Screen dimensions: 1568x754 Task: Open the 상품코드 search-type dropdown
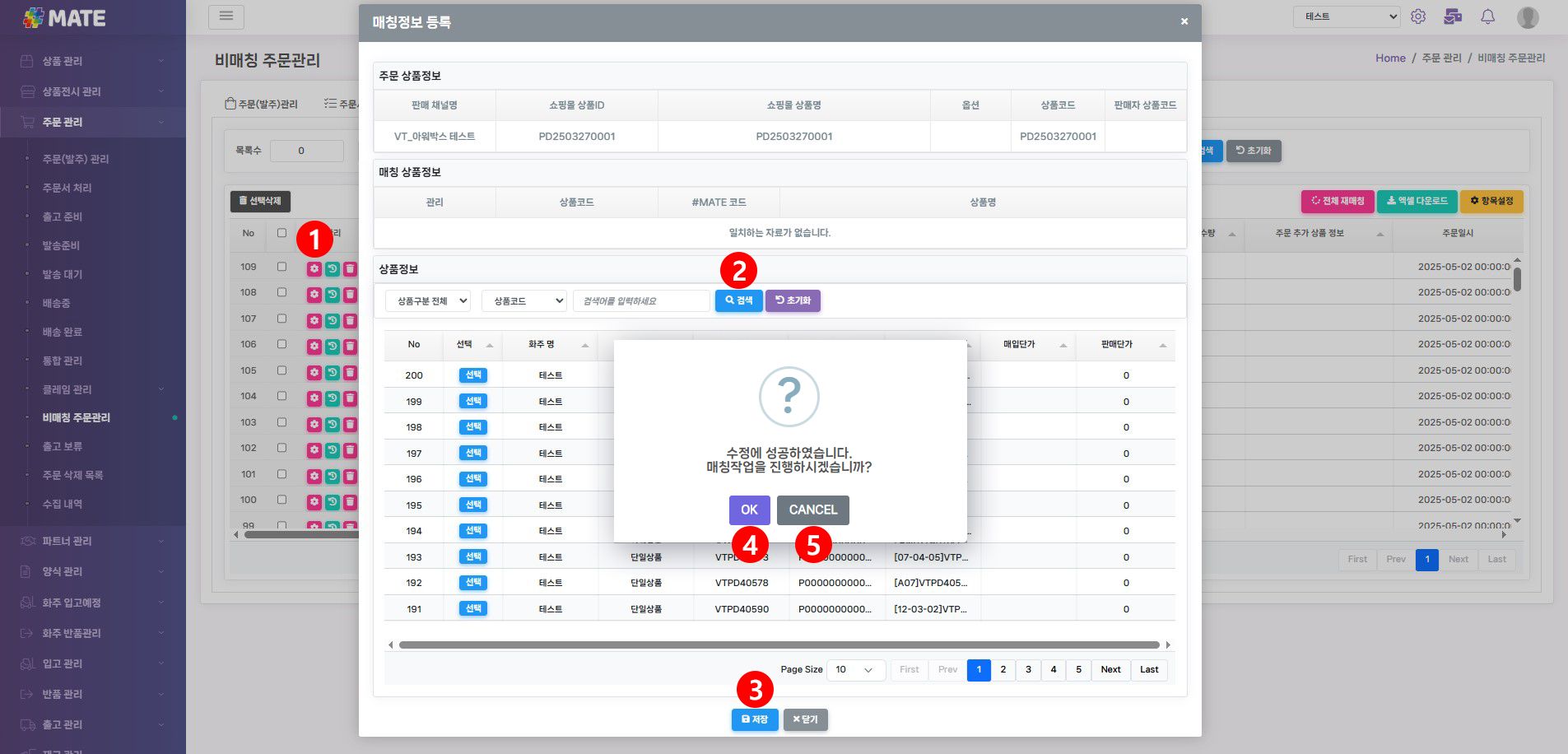(x=524, y=301)
